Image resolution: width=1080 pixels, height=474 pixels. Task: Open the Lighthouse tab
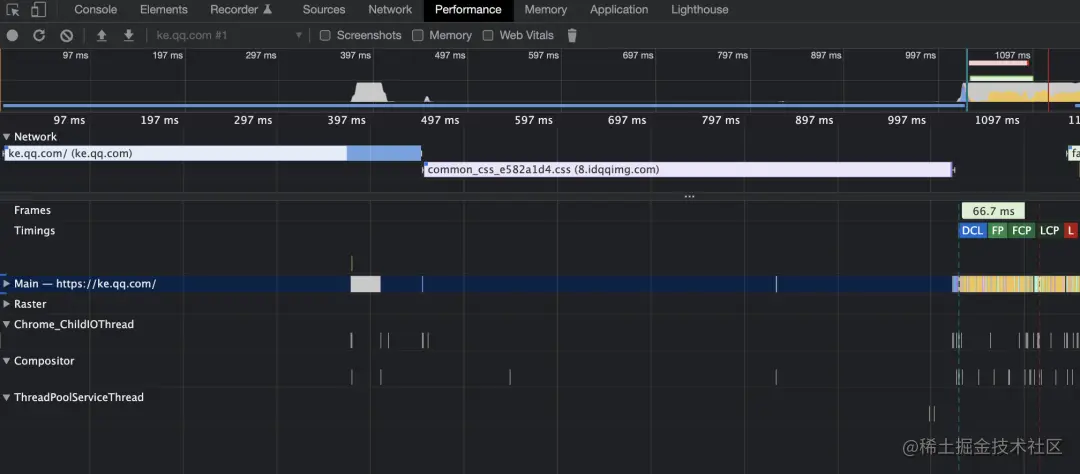[700, 10]
